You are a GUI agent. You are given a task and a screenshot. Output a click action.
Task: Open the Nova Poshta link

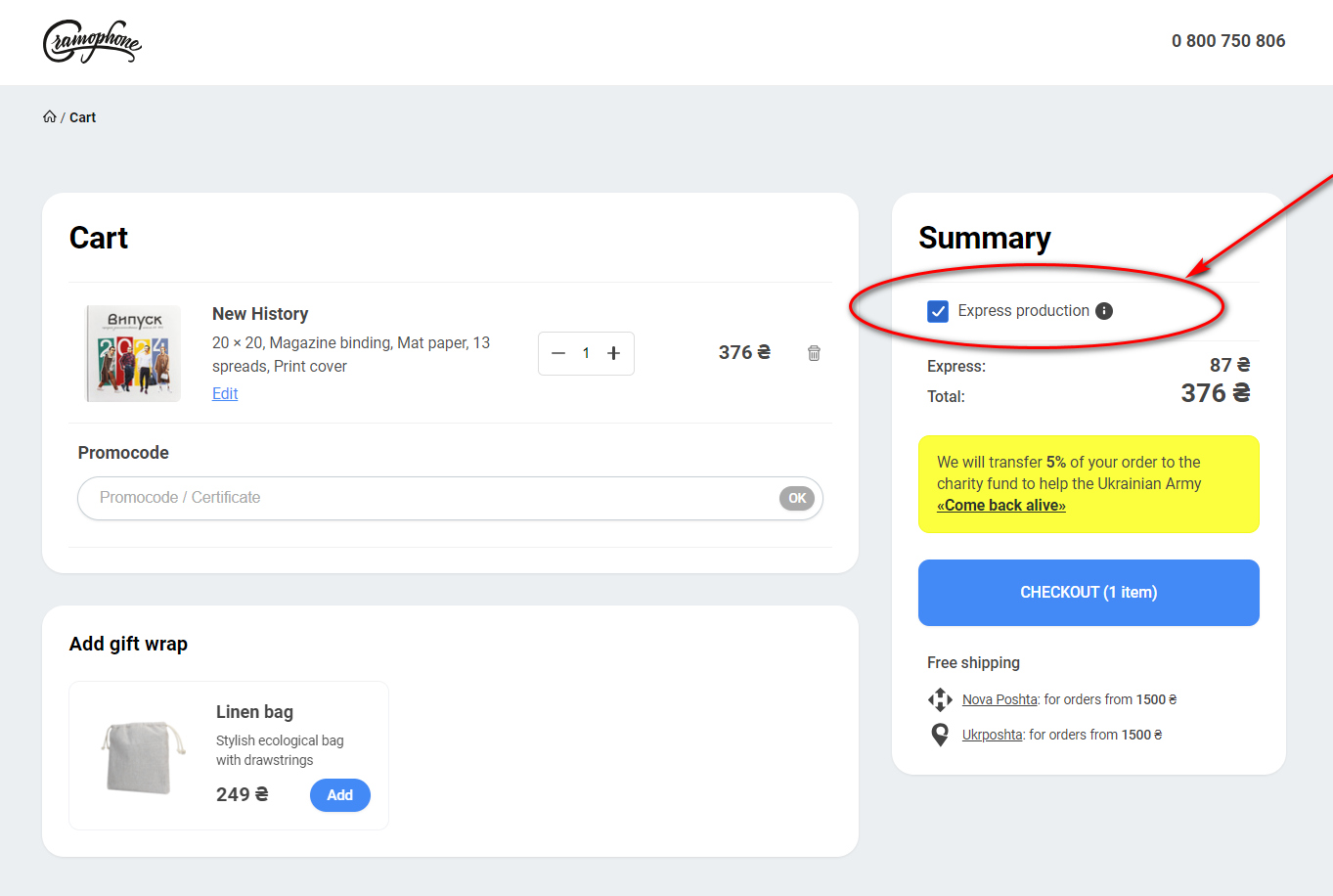(x=1000, y=699)
